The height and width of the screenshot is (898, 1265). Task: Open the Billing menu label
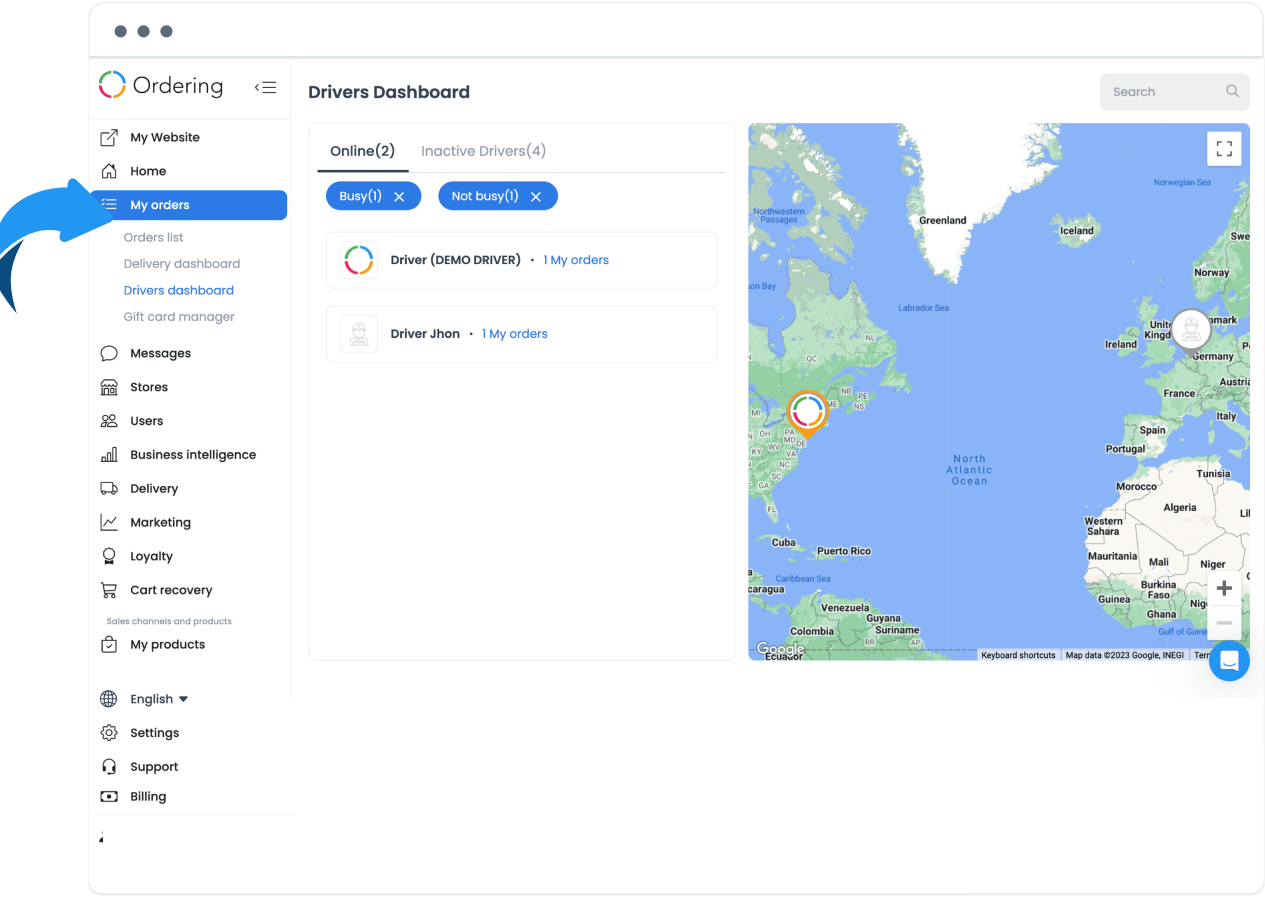pos(148,797)
